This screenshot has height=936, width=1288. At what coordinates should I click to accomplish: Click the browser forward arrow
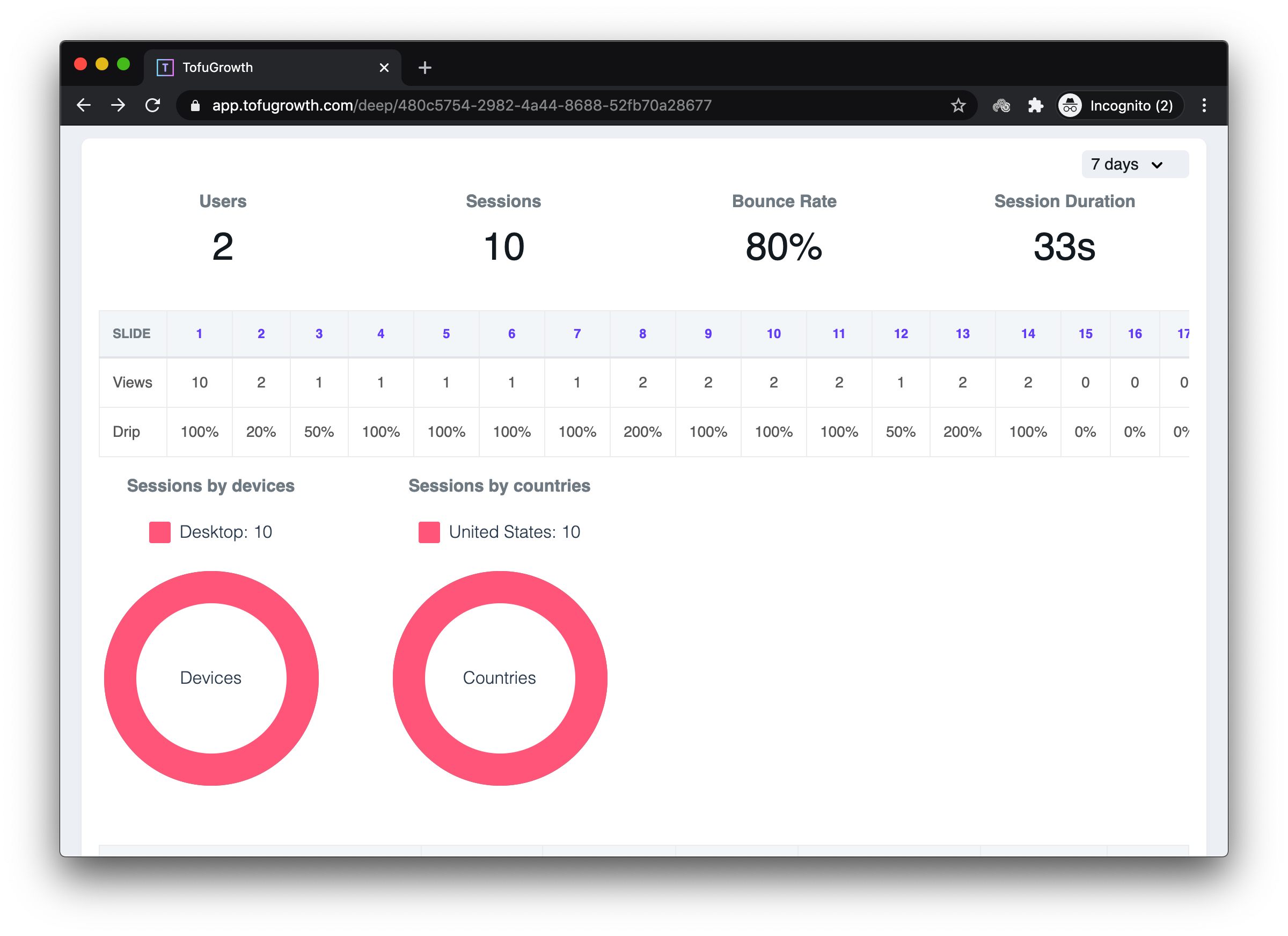118,106
